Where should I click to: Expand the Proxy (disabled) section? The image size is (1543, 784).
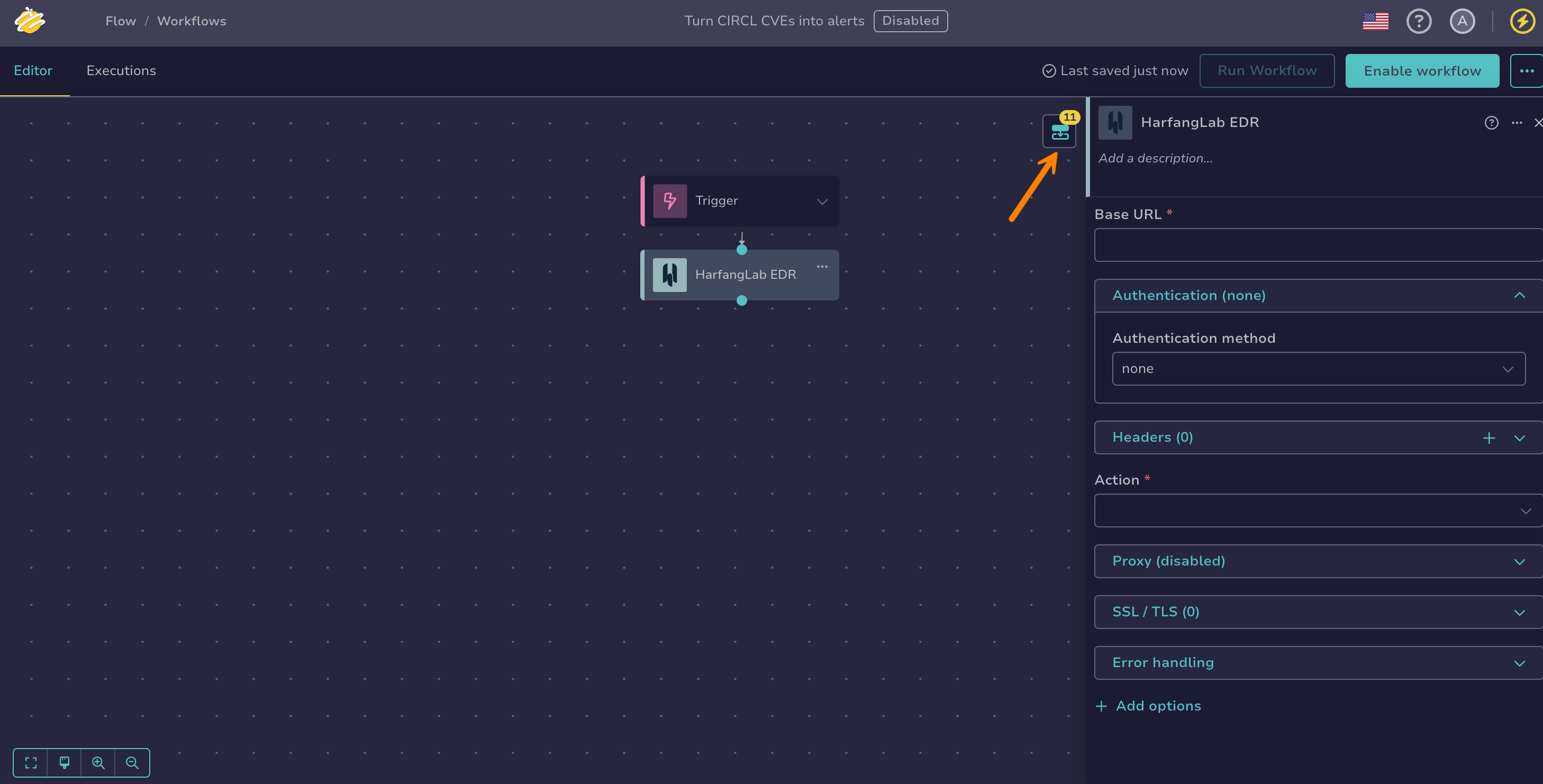point(1319,561)
